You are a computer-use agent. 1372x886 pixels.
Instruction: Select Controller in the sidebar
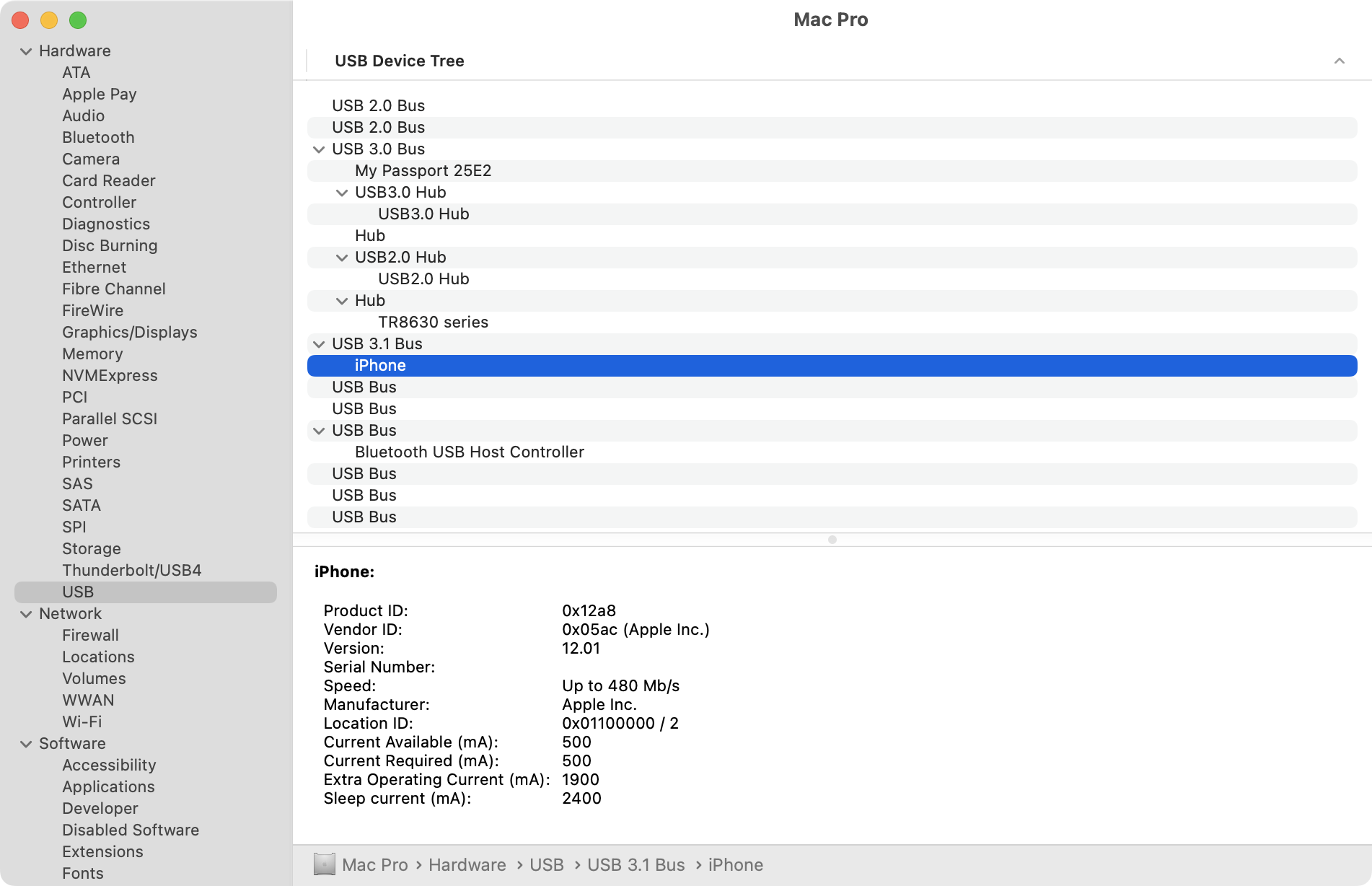point(100,203)
